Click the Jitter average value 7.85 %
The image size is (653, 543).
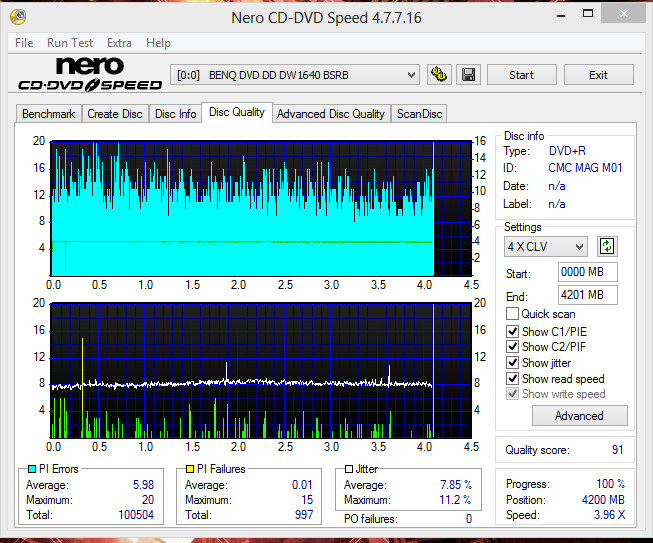456,485
